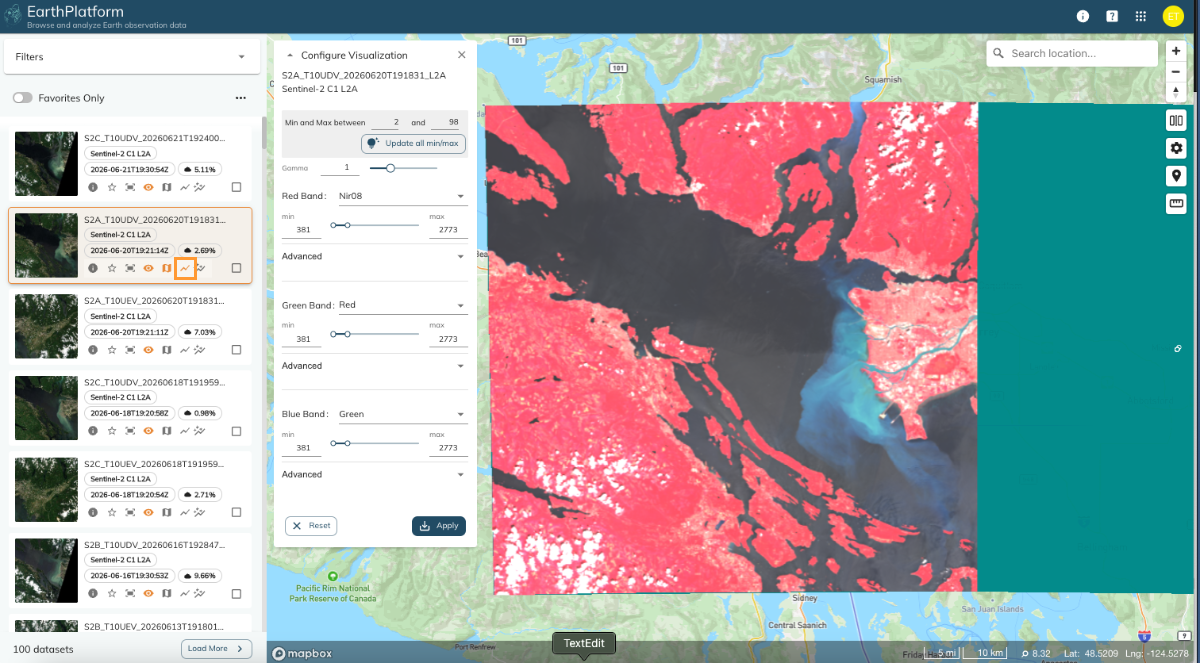Open the info icon in the top header
This screenshot has width=1200, height=663.
point(1082,16)
